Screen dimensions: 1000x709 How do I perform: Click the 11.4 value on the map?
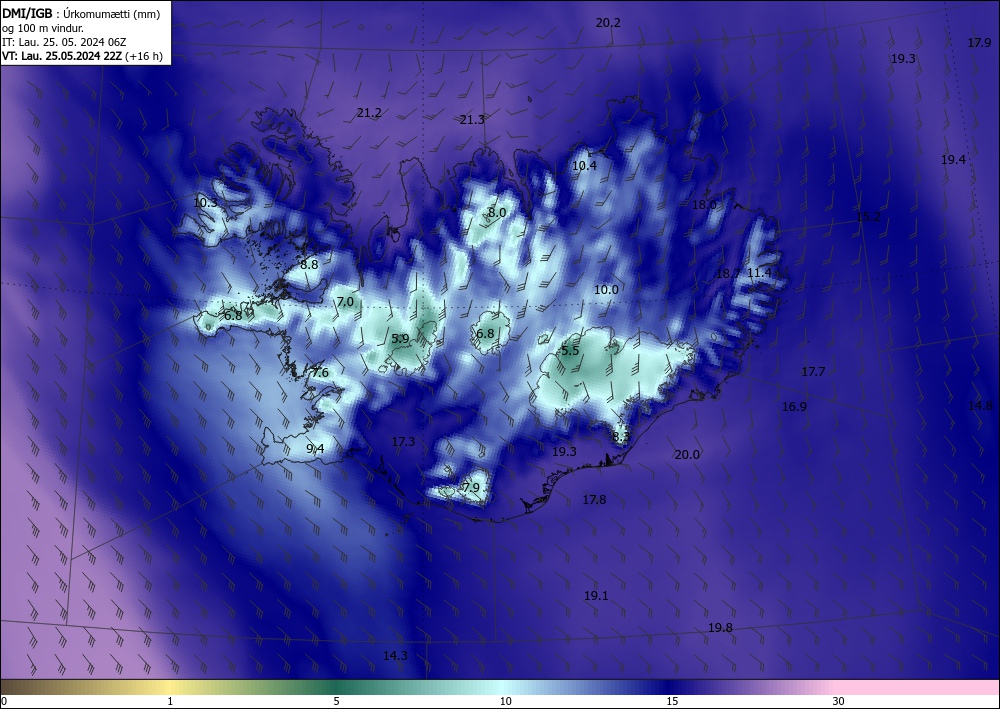759,273
